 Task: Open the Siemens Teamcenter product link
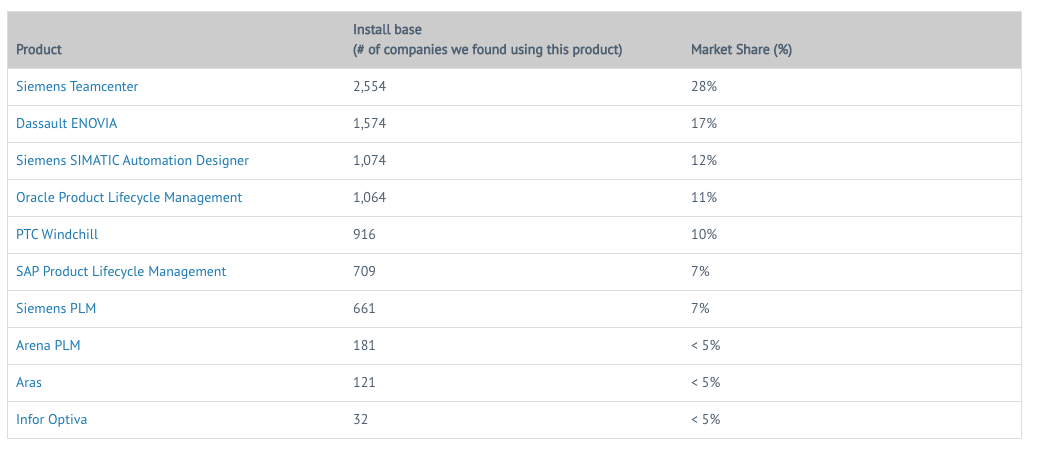click(x=77, y=87)
